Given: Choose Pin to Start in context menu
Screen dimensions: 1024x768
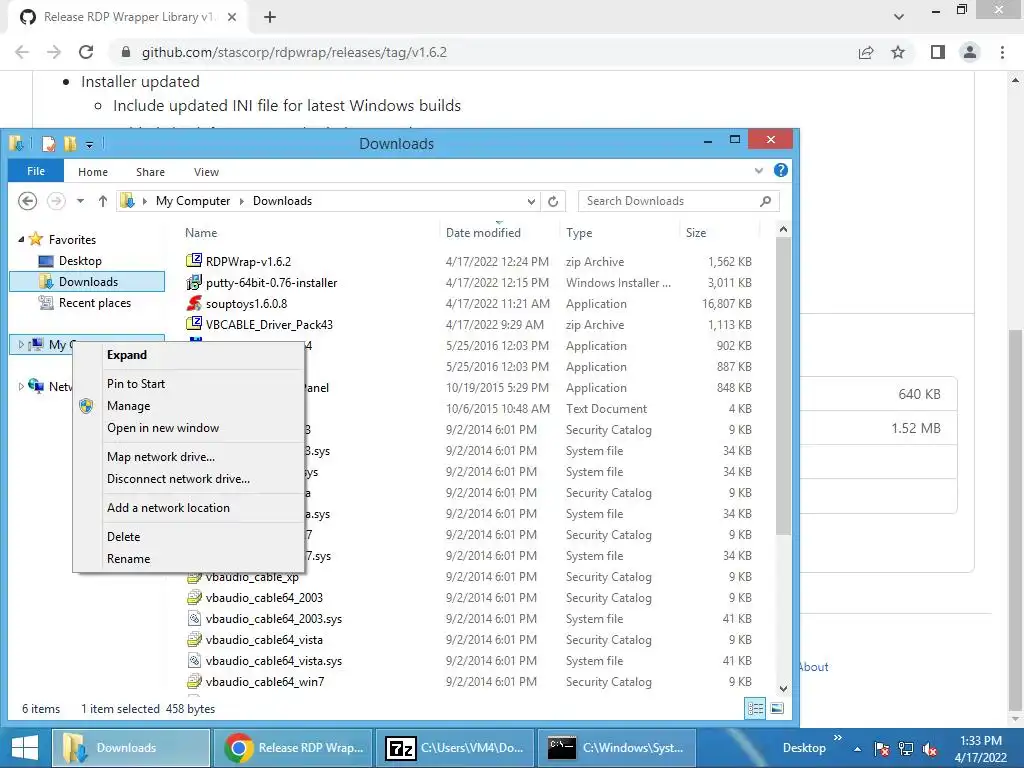Looking at the screenshot, I should [189, 383].
